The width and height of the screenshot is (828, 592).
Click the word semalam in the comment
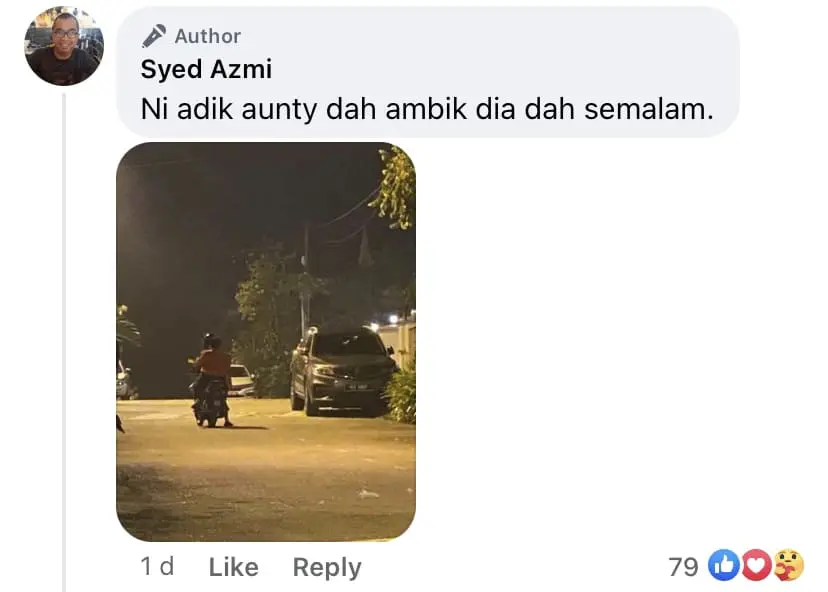coord(648,109)
